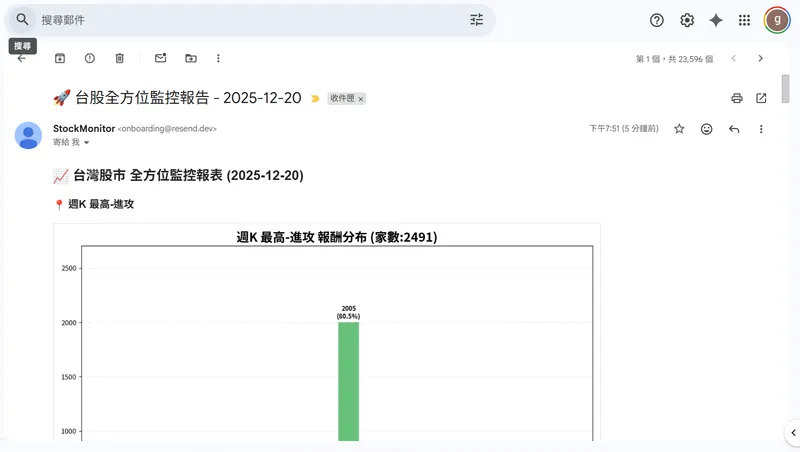Open Google apps grid
The width and height of the screenshot is (800, 452).
744,20
